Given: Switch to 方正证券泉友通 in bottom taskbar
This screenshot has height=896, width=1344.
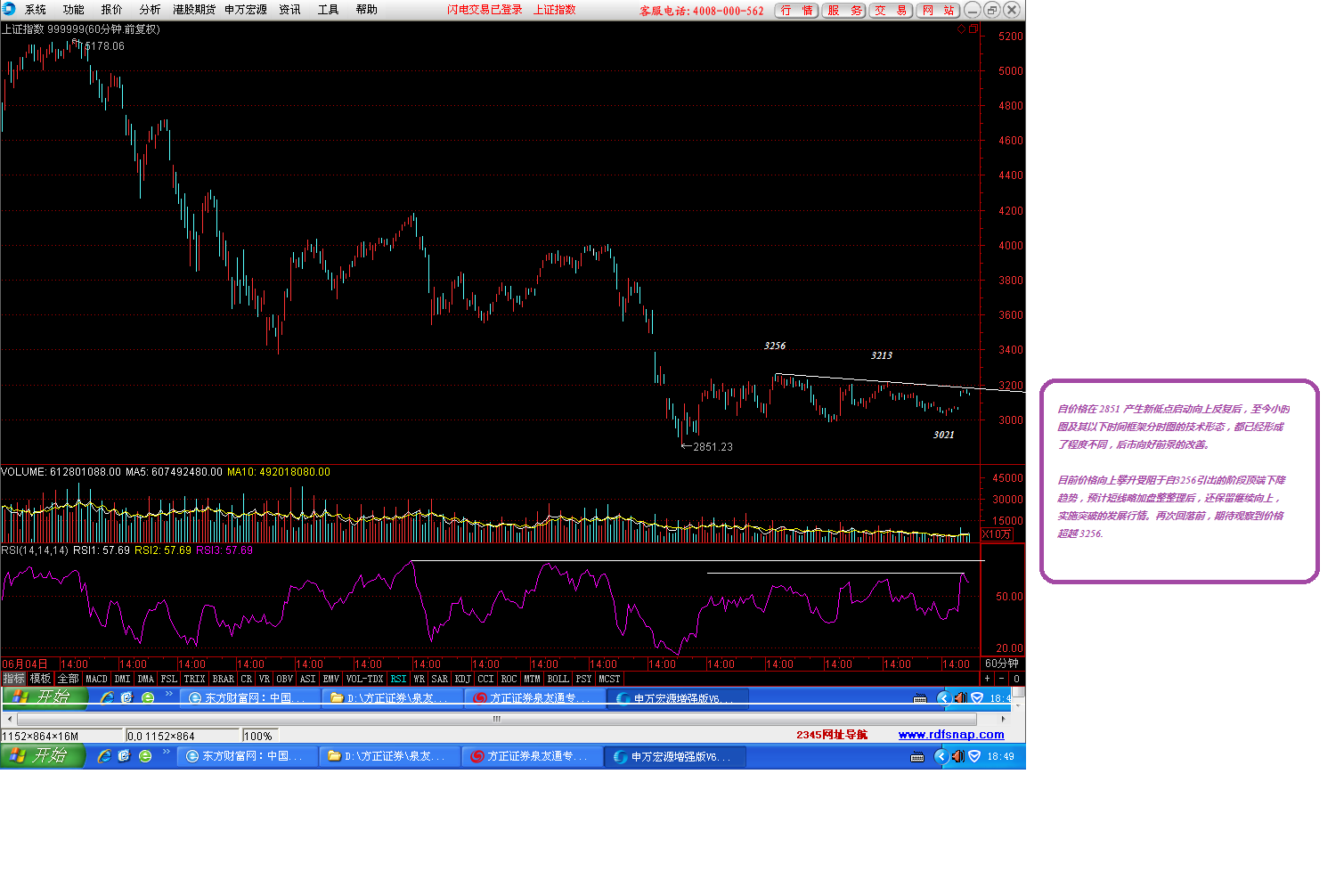Looking at the screenshot, I should pyautogui.click(x=532, y=756).
